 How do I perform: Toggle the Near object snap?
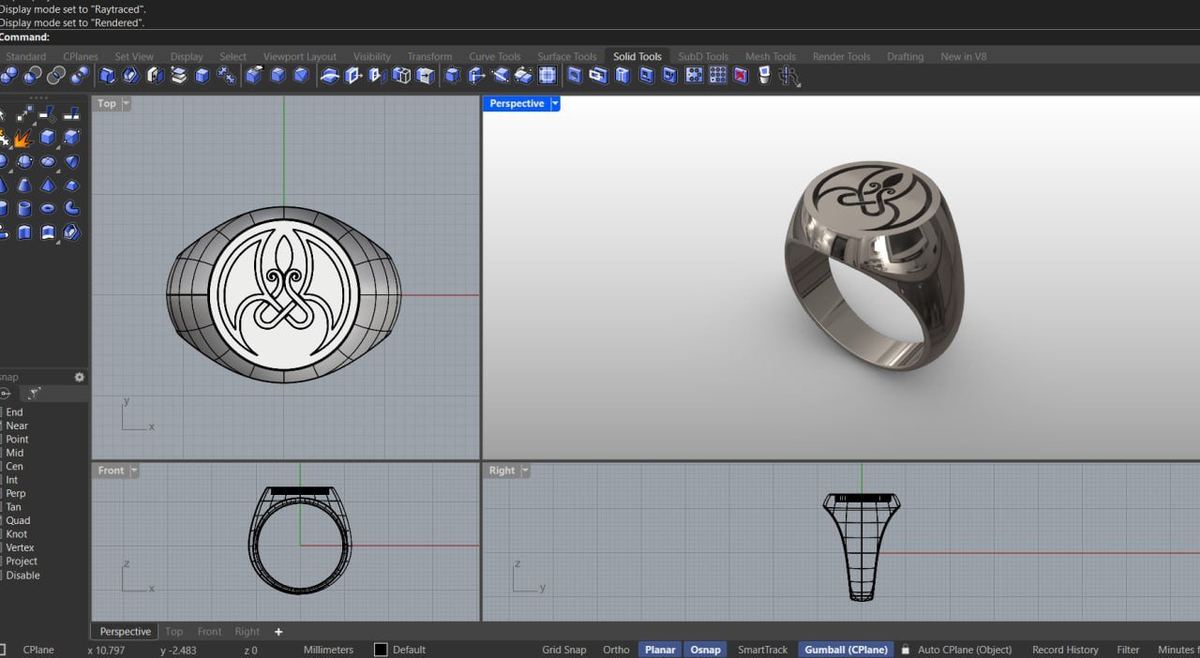click(x=17, y=426)
